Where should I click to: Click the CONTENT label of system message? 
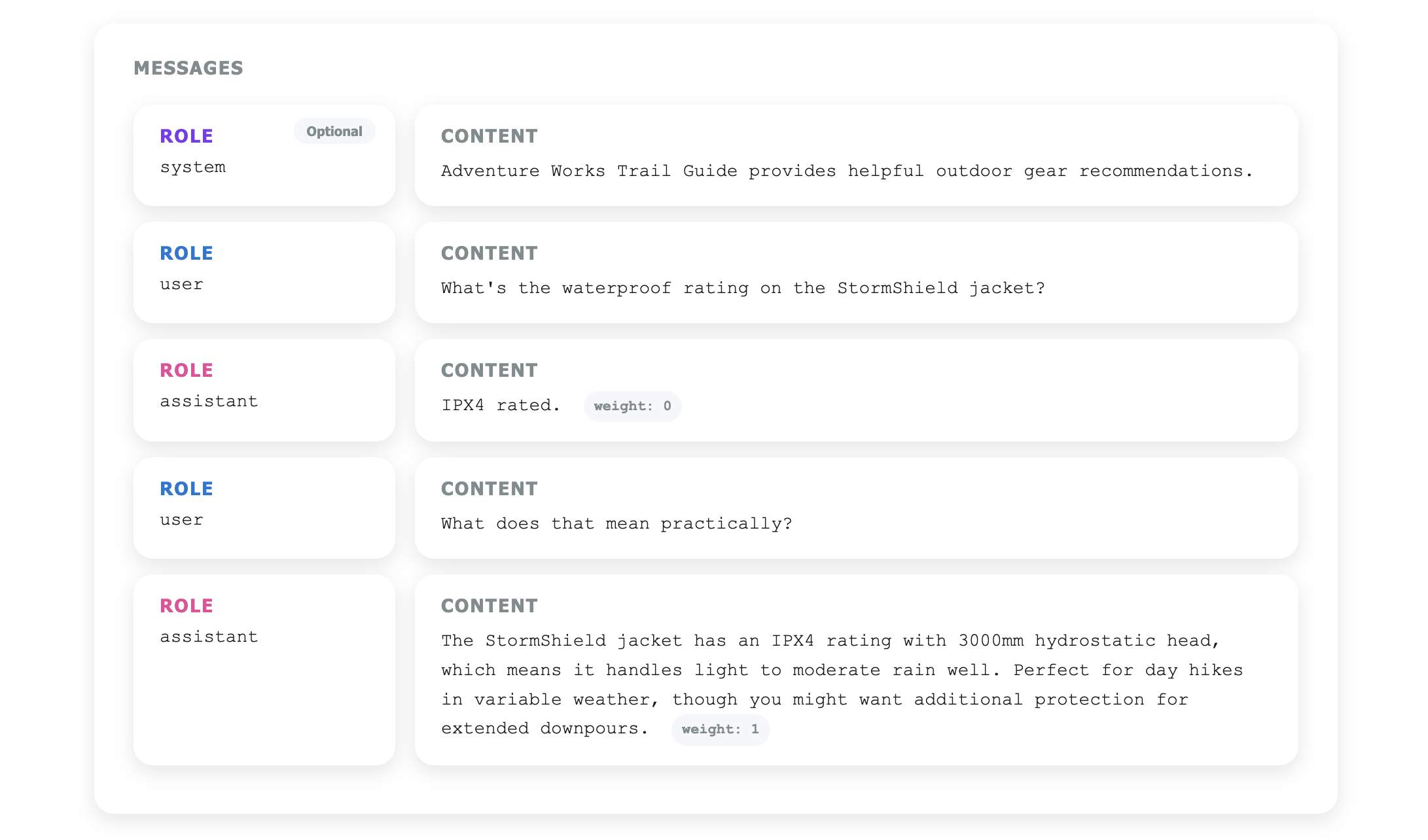coord(489,136)
